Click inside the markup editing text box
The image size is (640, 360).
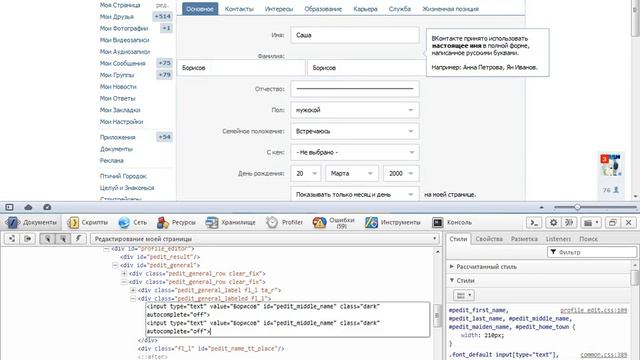287,319
